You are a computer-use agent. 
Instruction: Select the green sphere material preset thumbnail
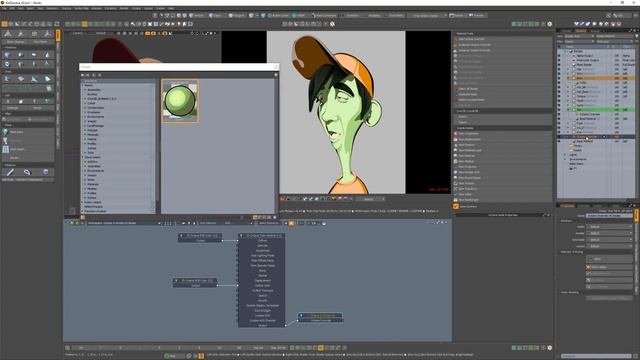coord(180,101)
